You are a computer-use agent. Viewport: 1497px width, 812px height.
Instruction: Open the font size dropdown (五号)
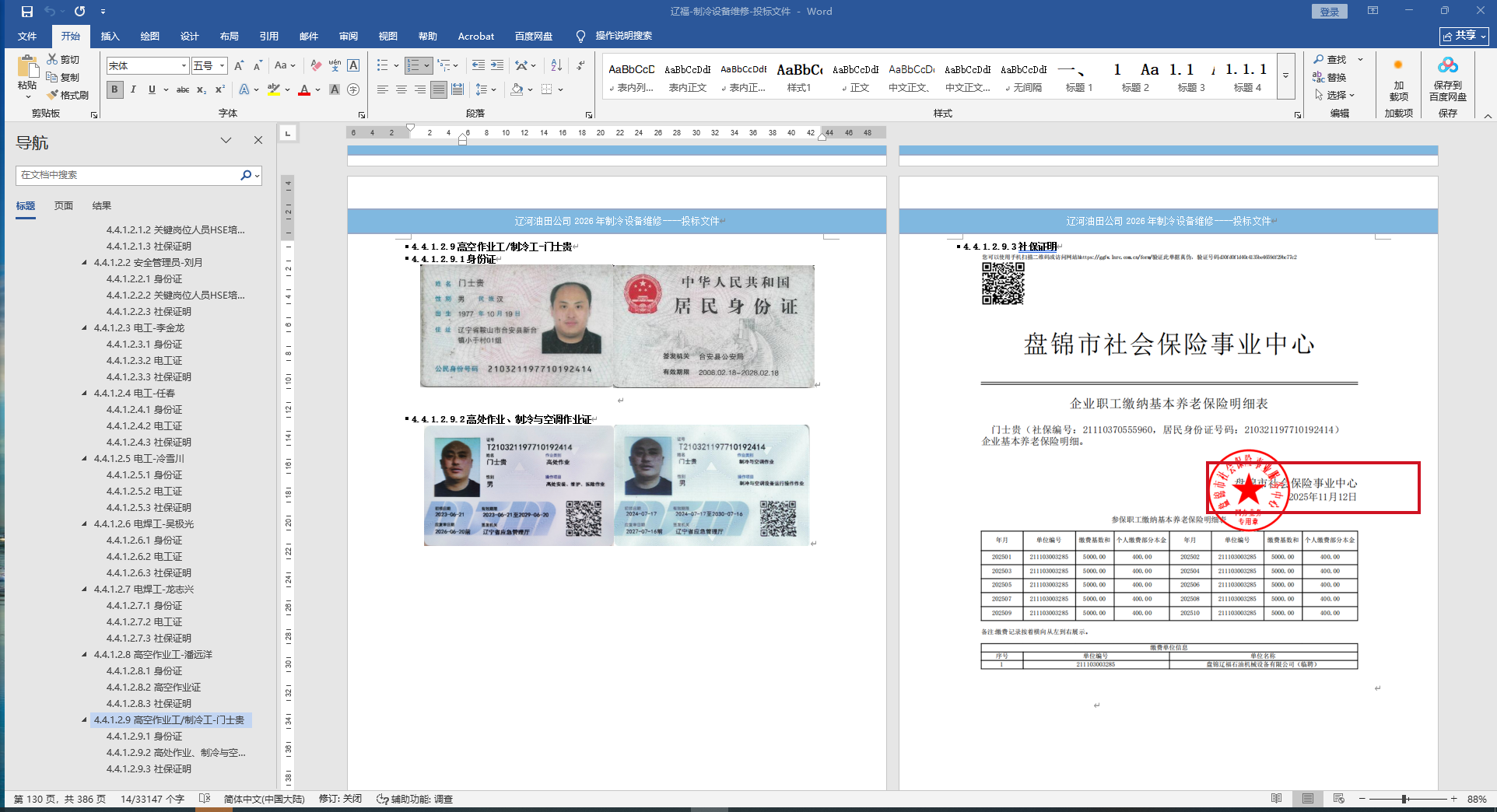point(222,66)
